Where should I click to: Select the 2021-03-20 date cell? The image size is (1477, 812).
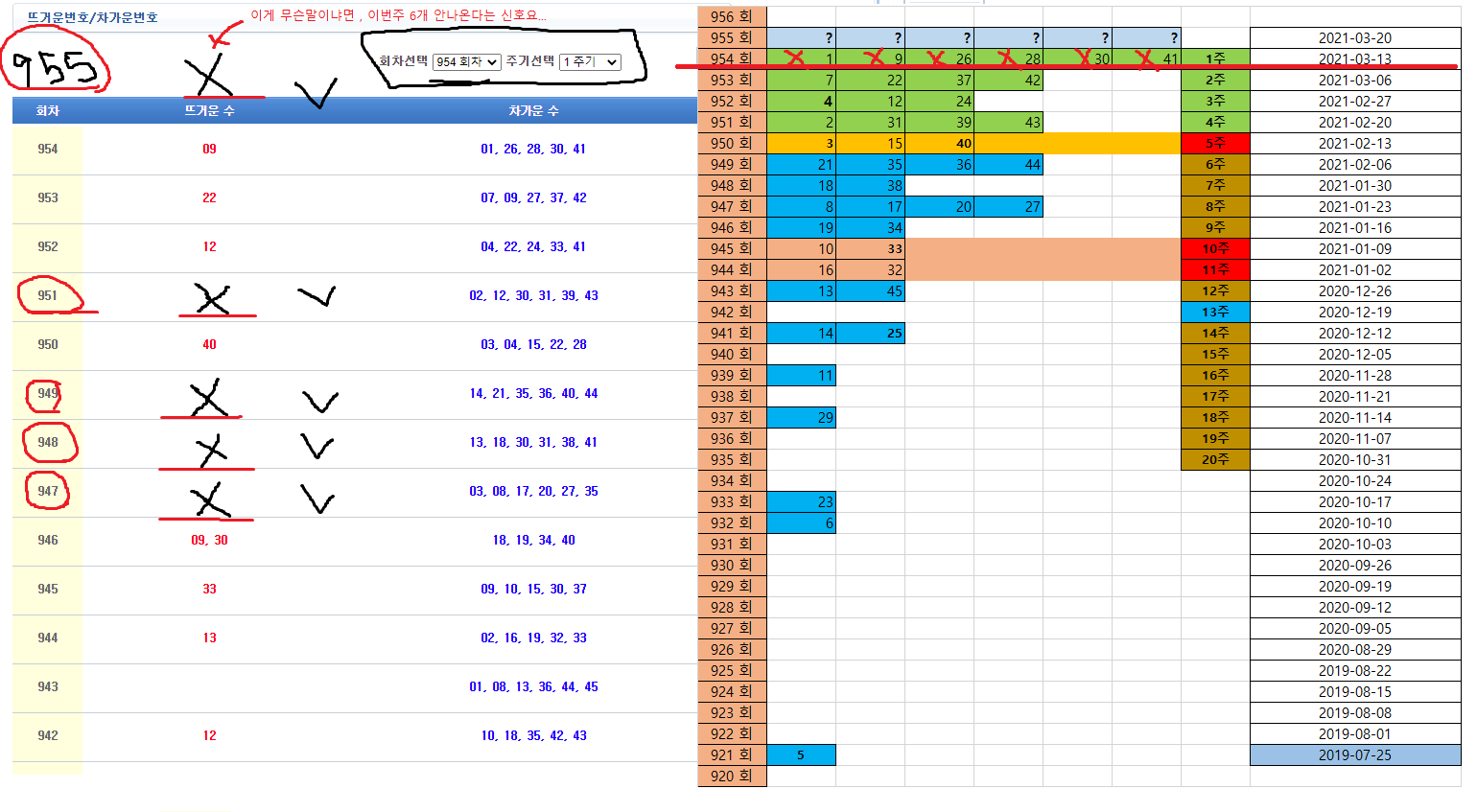1354,38
